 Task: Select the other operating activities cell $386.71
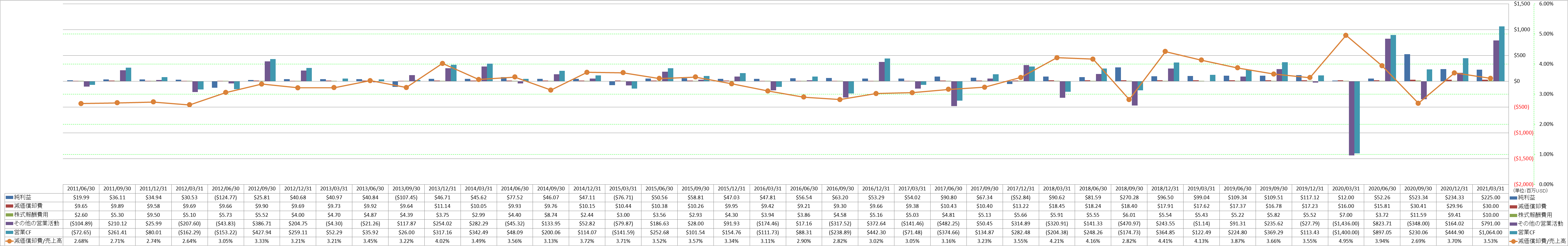click(262, 224)
